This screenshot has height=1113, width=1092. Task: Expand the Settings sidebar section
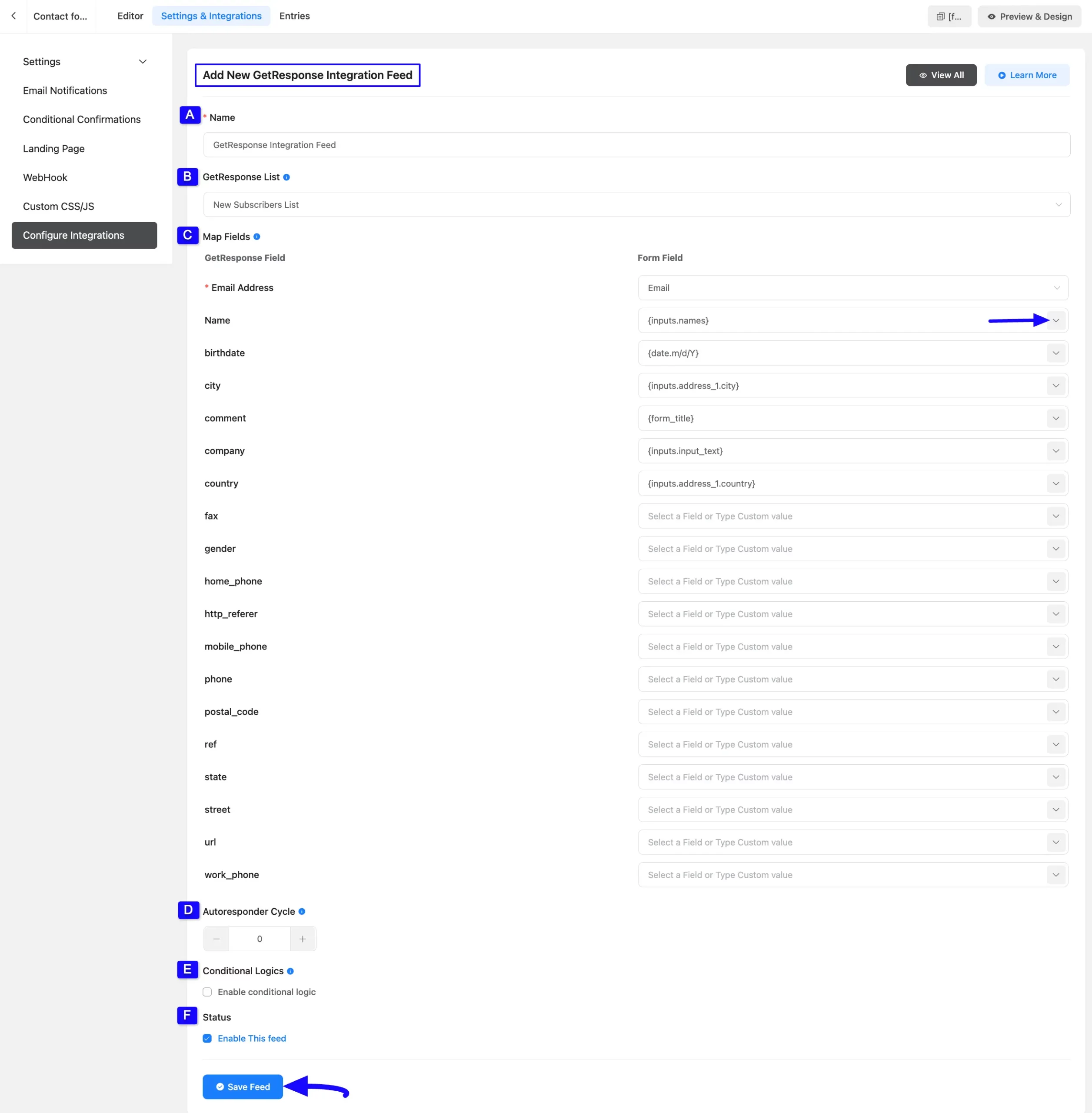pos(85,62)
